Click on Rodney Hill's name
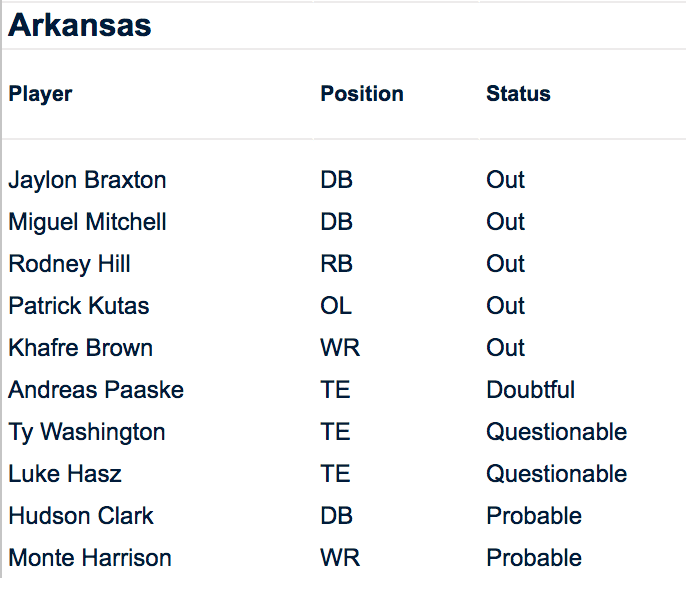 click(69, 264)
